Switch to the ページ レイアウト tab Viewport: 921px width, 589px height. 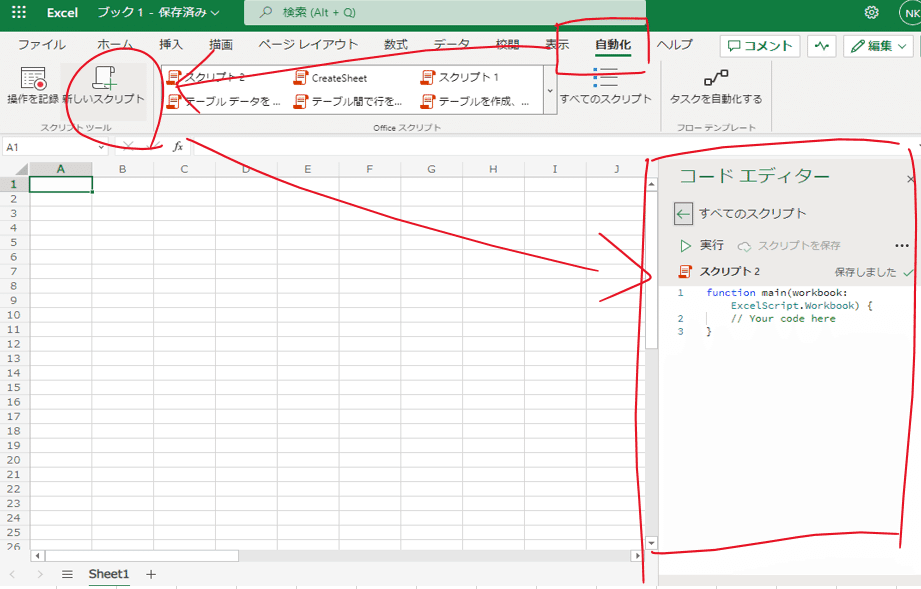point(308,45)
